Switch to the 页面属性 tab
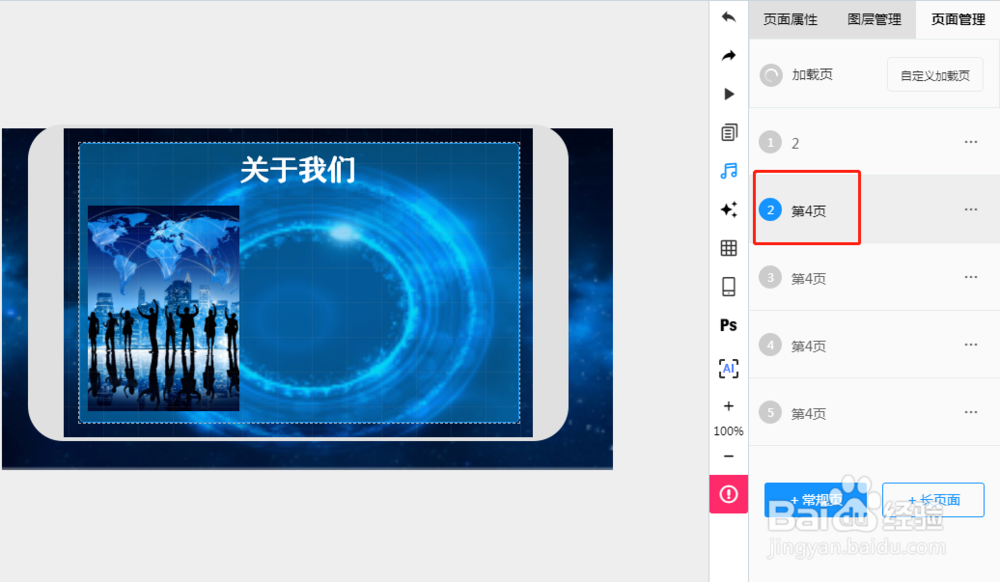1000x582 pixels. pyautogui.click(x=789, y=18)
